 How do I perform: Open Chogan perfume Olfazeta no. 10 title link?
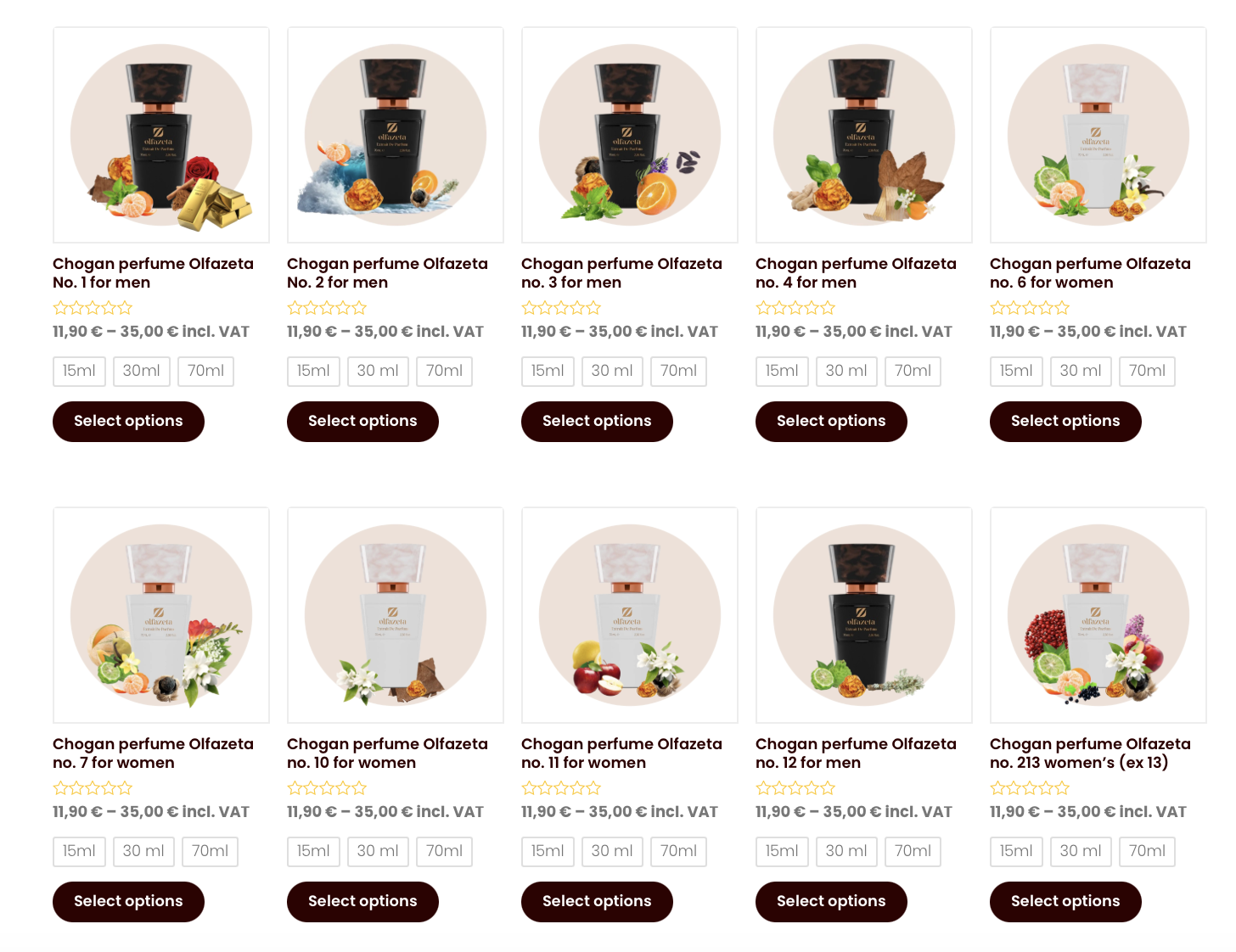(387, 753)
